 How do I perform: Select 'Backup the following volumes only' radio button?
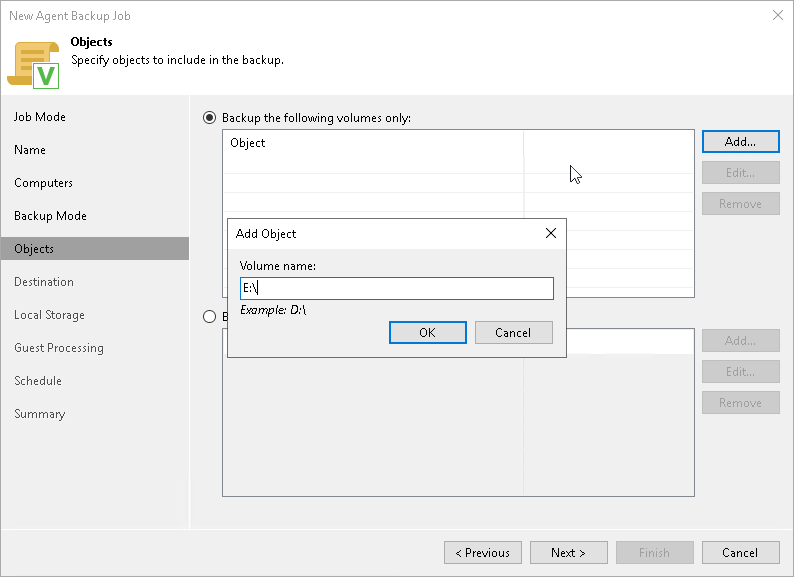click(209, 118)
